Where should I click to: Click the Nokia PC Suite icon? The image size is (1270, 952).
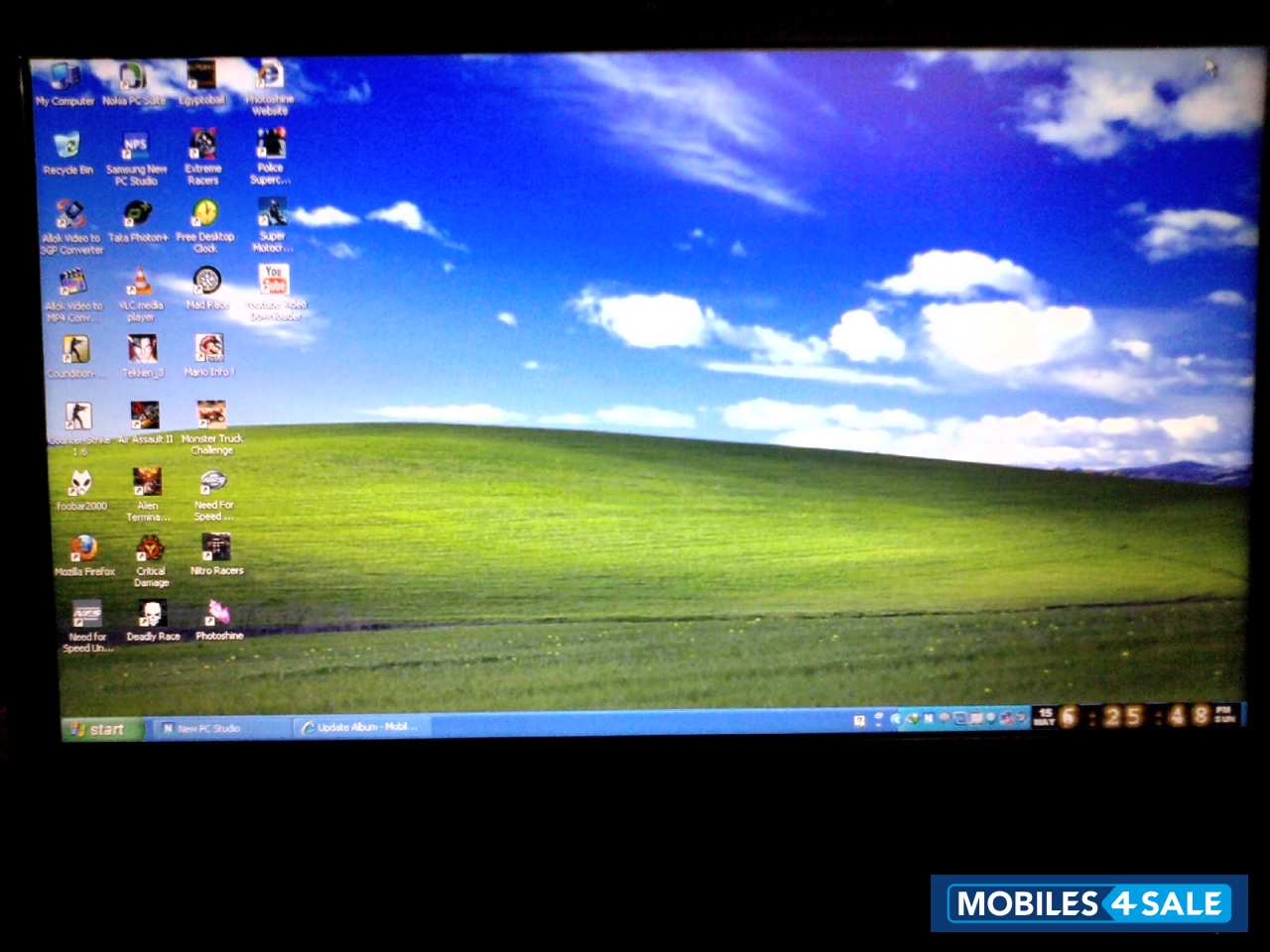click(x=133, y=78)
